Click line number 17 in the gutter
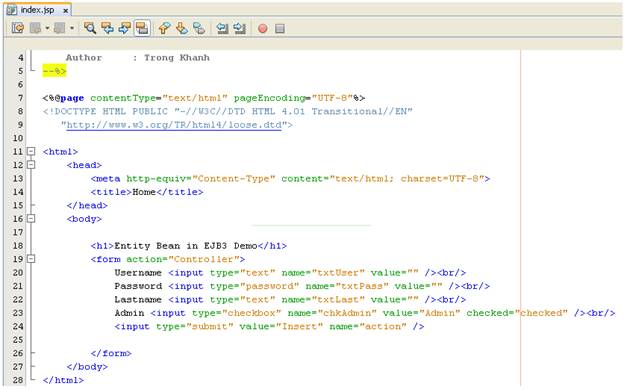Viewport: 624px width, 389px height. (x=18, y=232)
